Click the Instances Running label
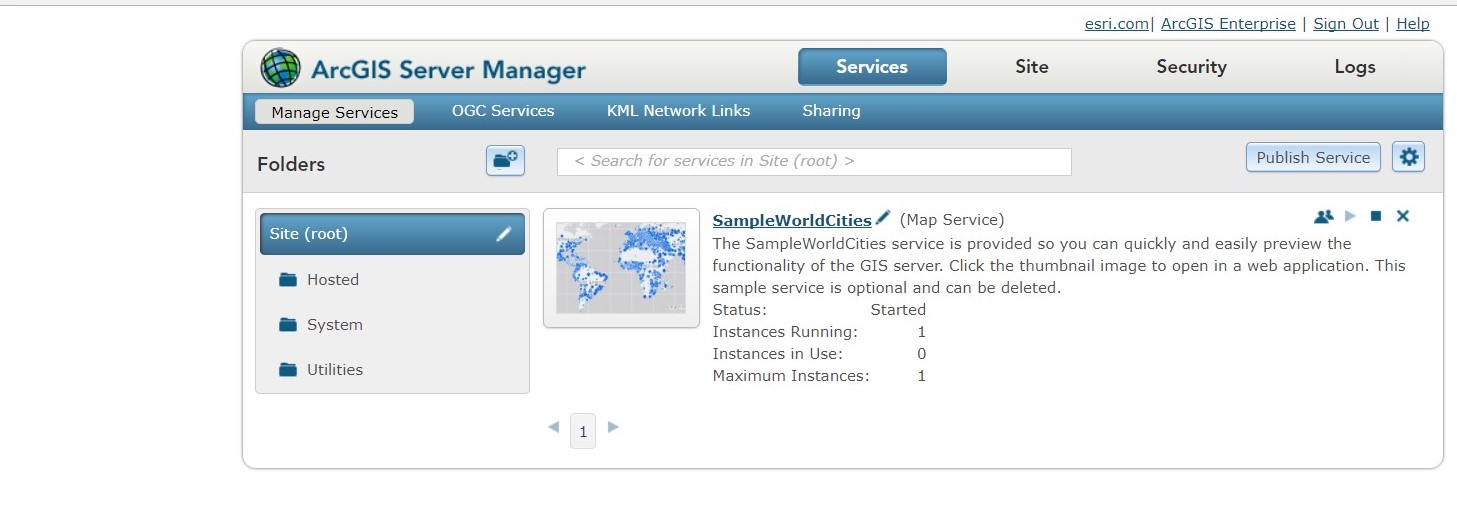The width and height of the screenshot is (1457, 531). point(785,332)
